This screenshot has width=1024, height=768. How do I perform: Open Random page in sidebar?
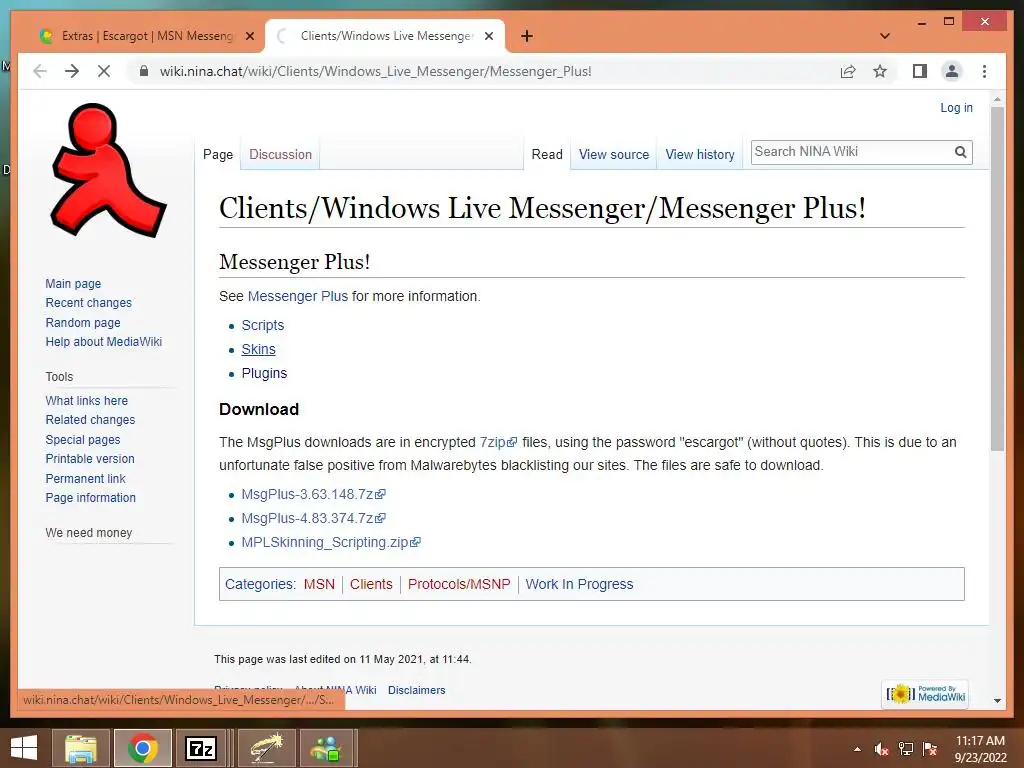(x=83, y=323)
